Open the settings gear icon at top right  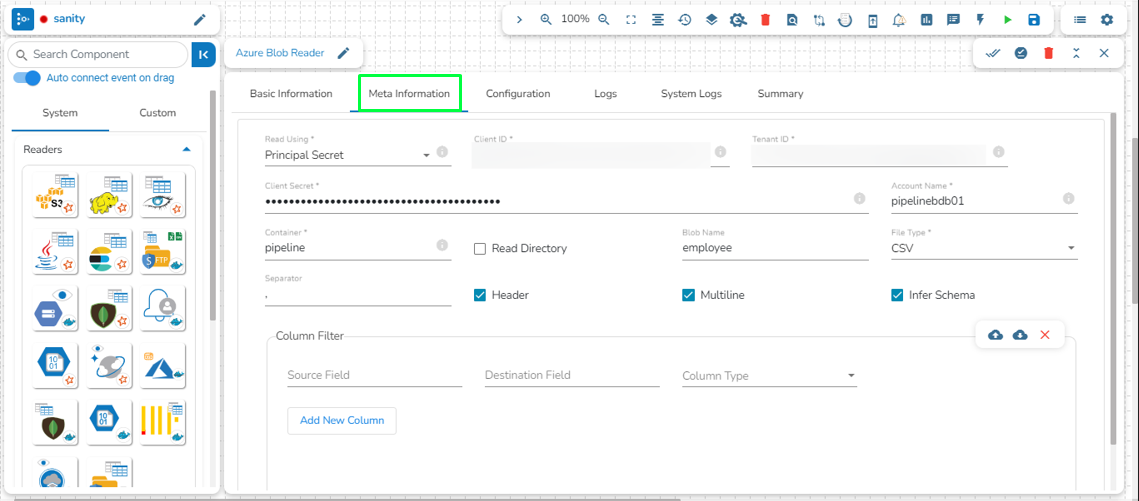coord(1107,20)
